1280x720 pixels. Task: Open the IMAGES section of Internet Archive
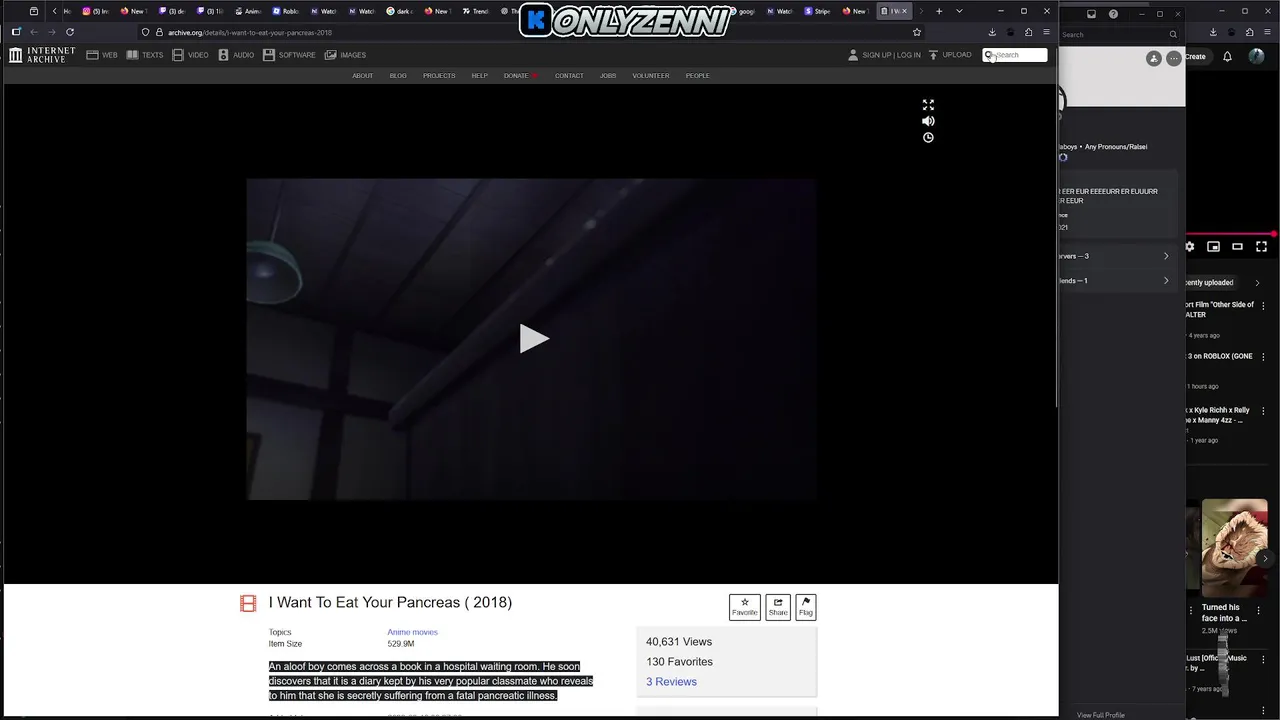point(345,55)
